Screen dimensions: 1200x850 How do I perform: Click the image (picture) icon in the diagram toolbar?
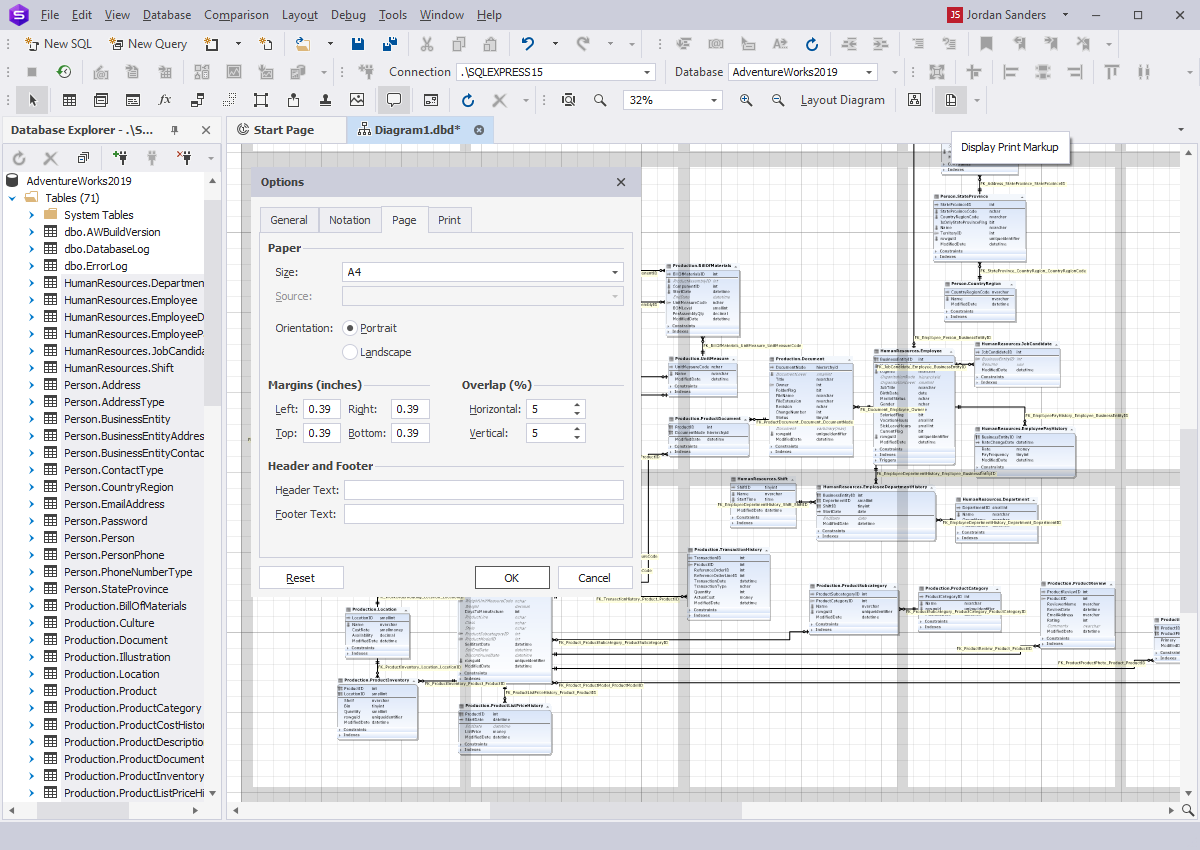tap(357, 100)
